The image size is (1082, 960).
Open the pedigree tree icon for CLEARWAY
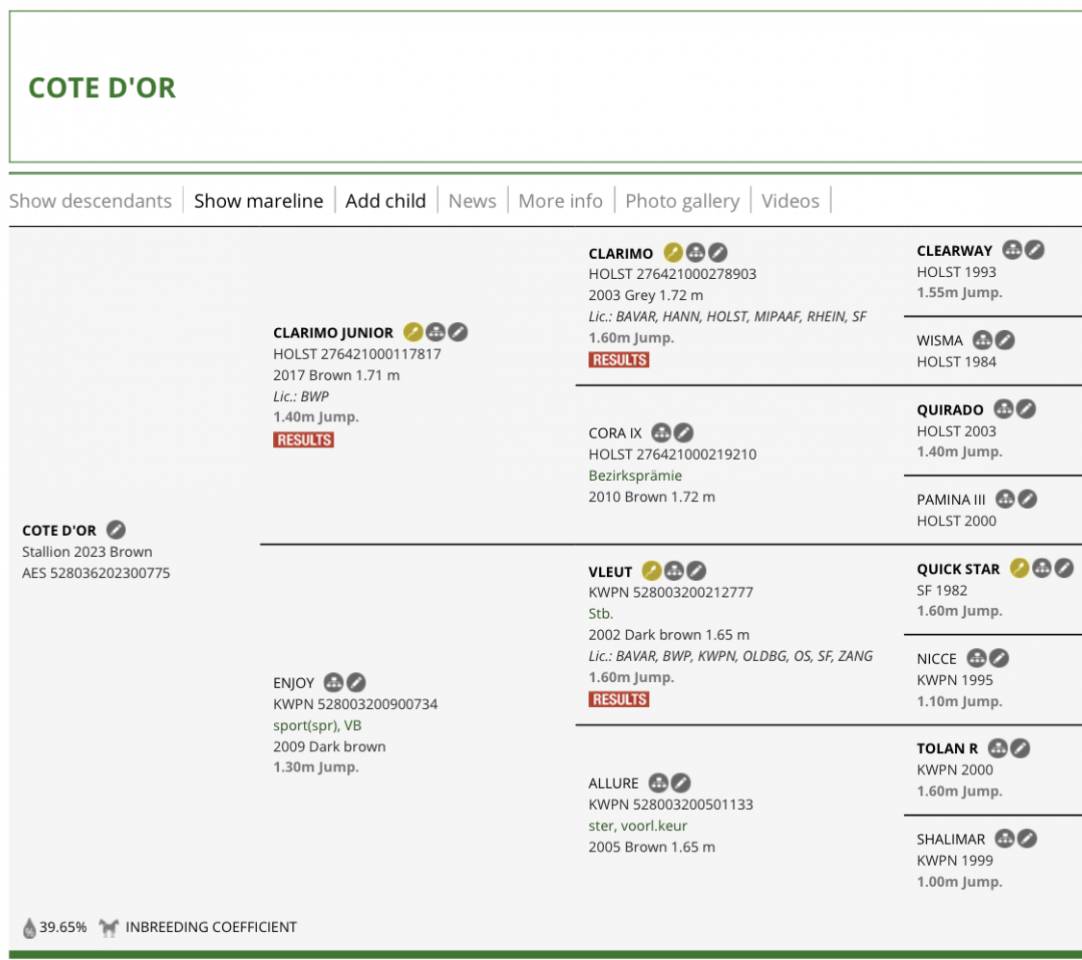[x=1012, y=250]
